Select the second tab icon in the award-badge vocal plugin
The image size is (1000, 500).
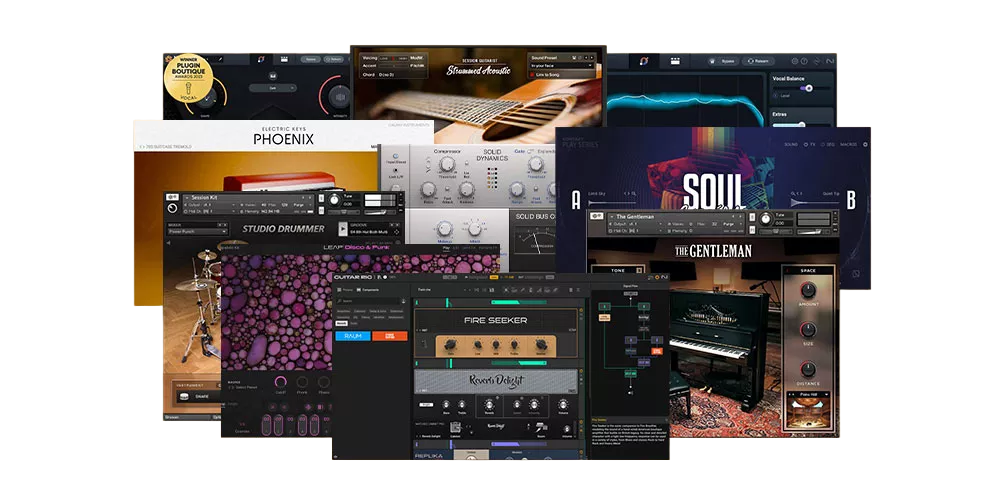click(x=284, y=59)
